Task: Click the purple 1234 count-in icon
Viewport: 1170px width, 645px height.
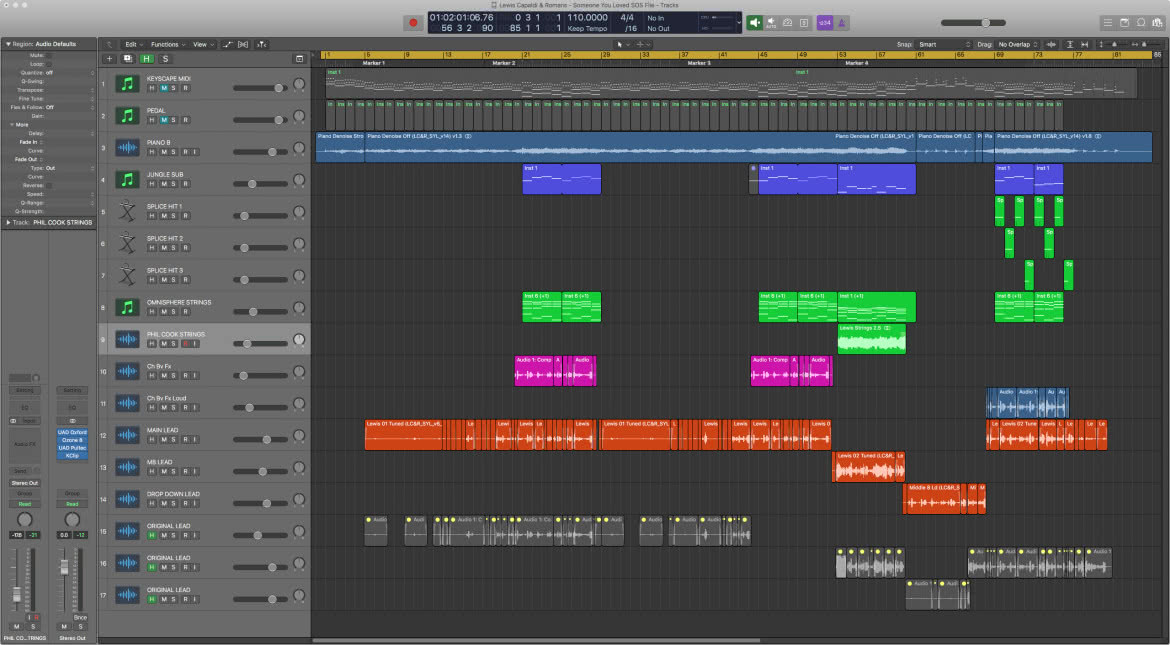Action: click(825, 23)
